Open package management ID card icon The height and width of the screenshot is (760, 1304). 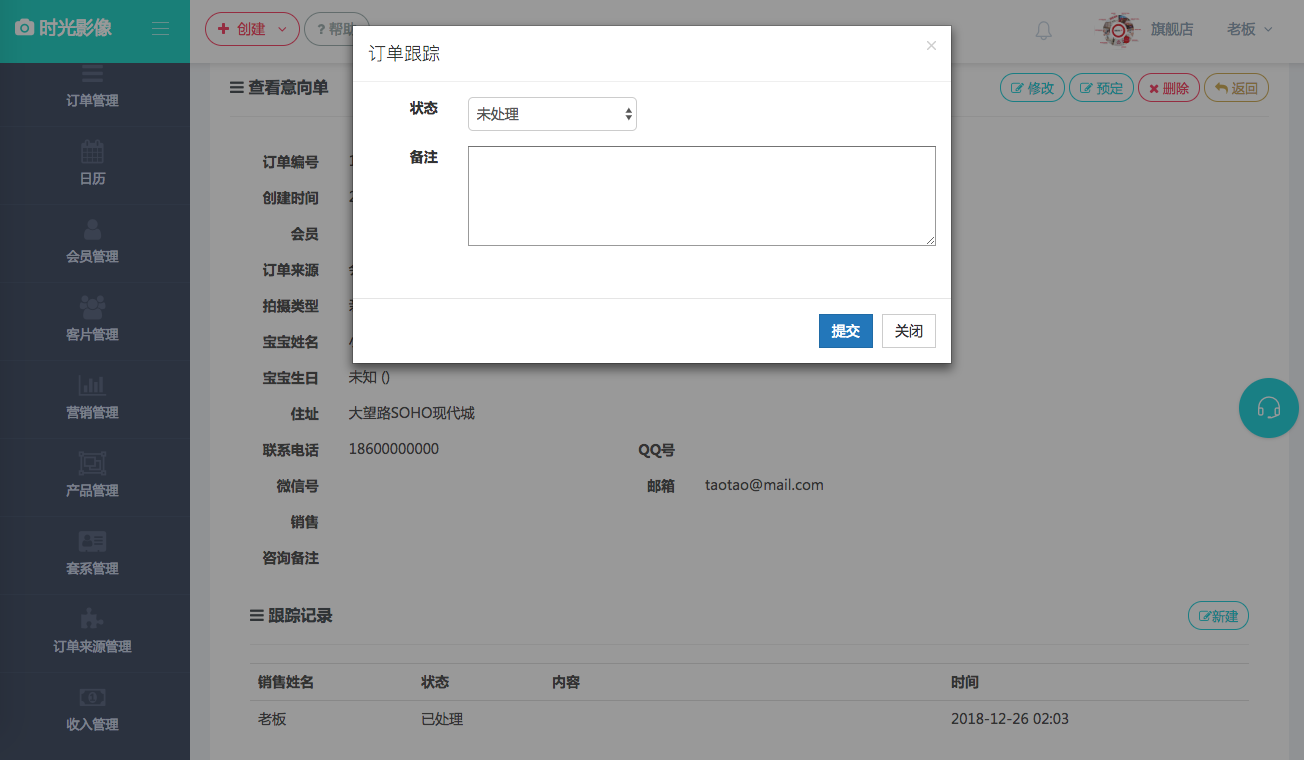pos(92,541)
